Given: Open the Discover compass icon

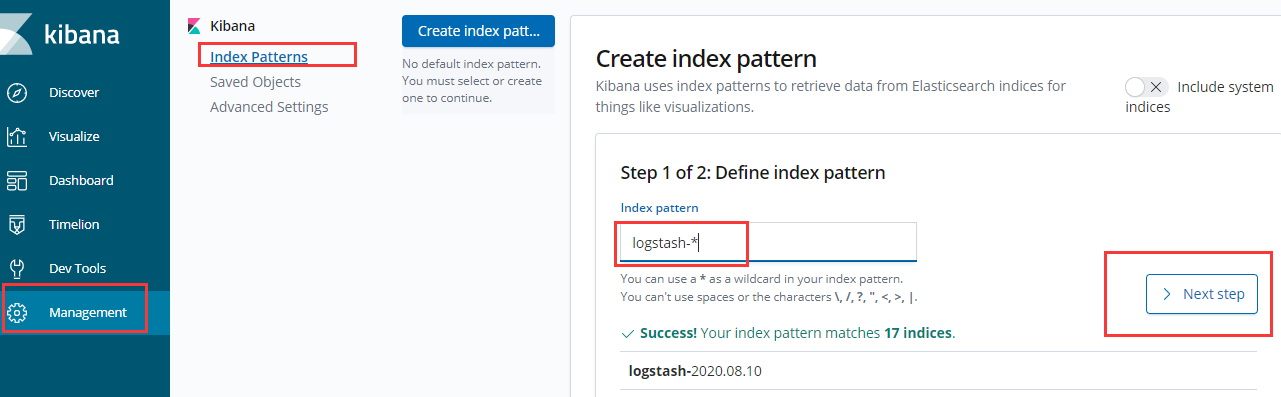Looking at the screenshot, I should pyautogui.click(x=17, y=93).
